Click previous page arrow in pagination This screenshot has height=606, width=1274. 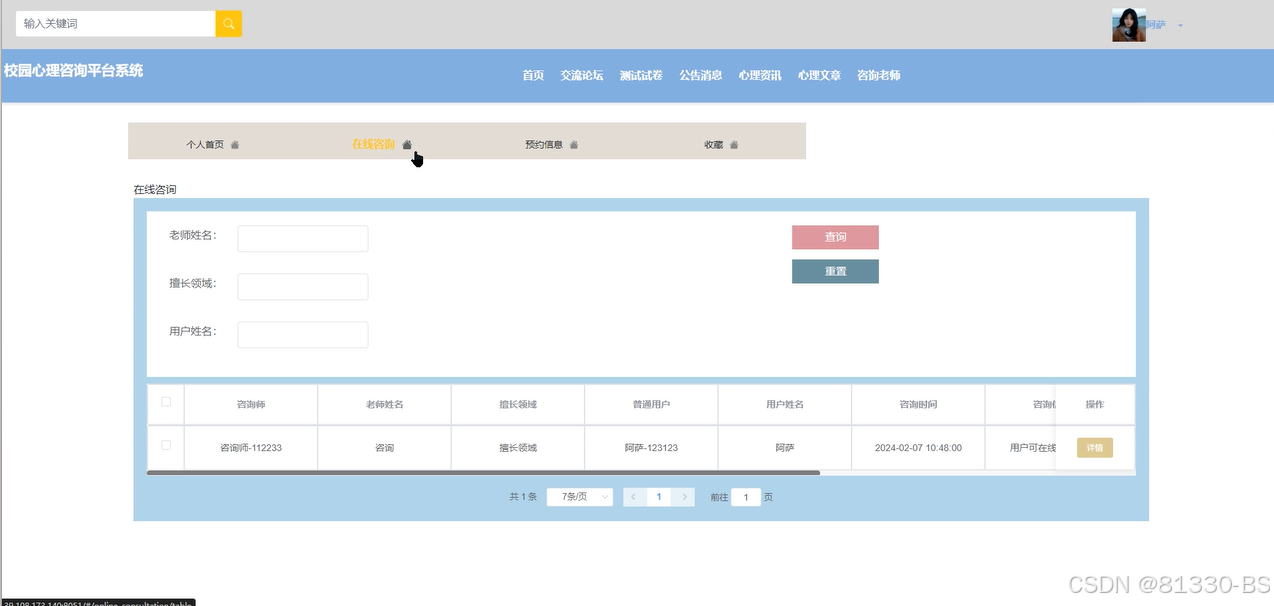tap(633, 497)
